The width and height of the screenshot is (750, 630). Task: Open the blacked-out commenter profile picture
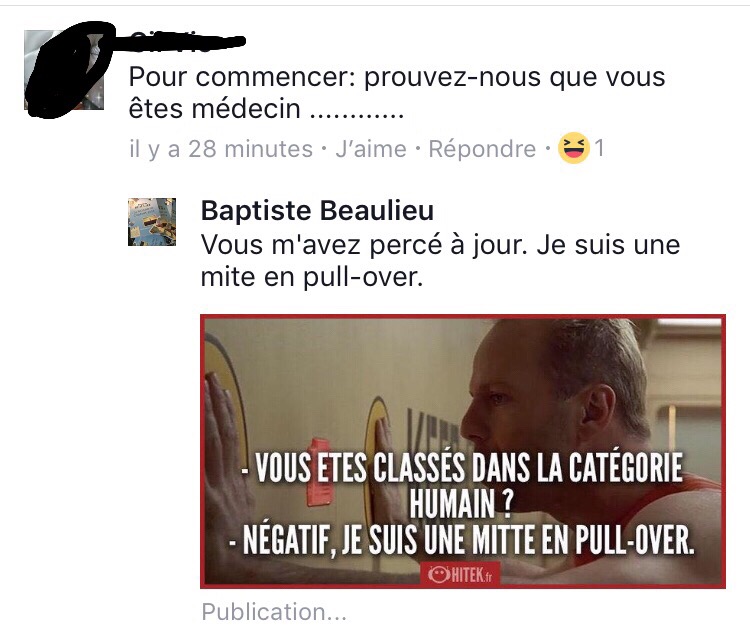pos(64,70)
